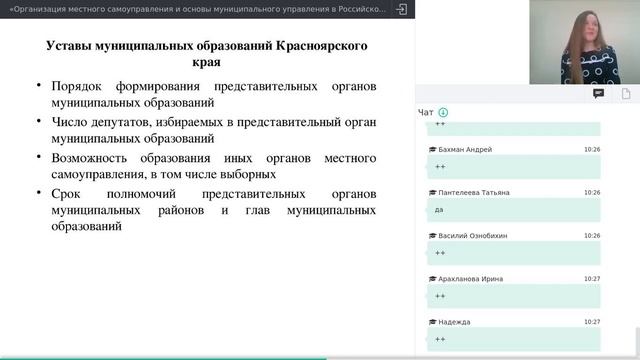The image size is (640, 360).
Task: Select sender name Арахланова Ирина in chat
Action: (x=470, y=279)
